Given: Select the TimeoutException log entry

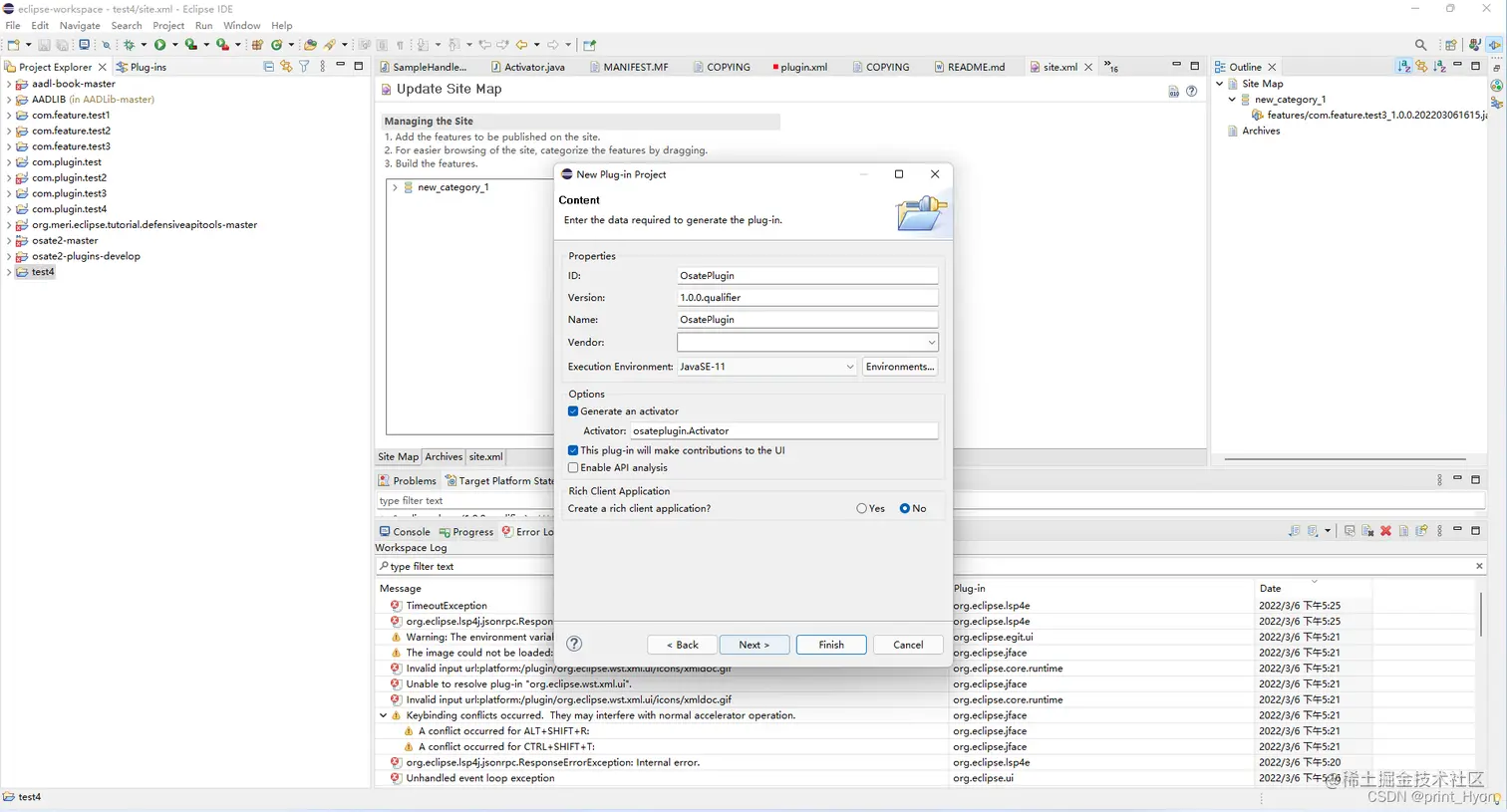Looking at the screenshot, I should pos(447,606).
